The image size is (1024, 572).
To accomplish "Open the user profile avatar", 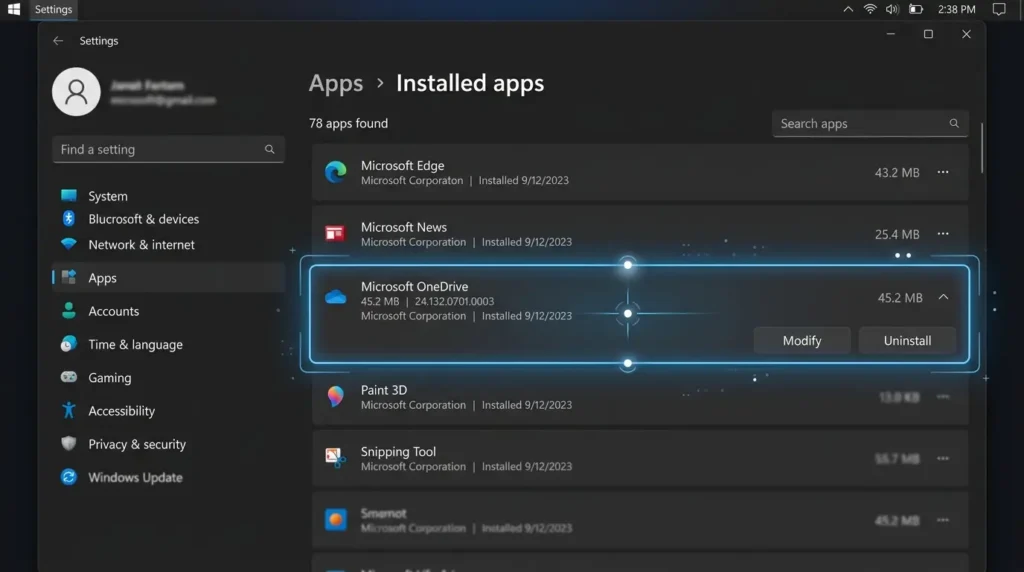I will coord(76,91).
